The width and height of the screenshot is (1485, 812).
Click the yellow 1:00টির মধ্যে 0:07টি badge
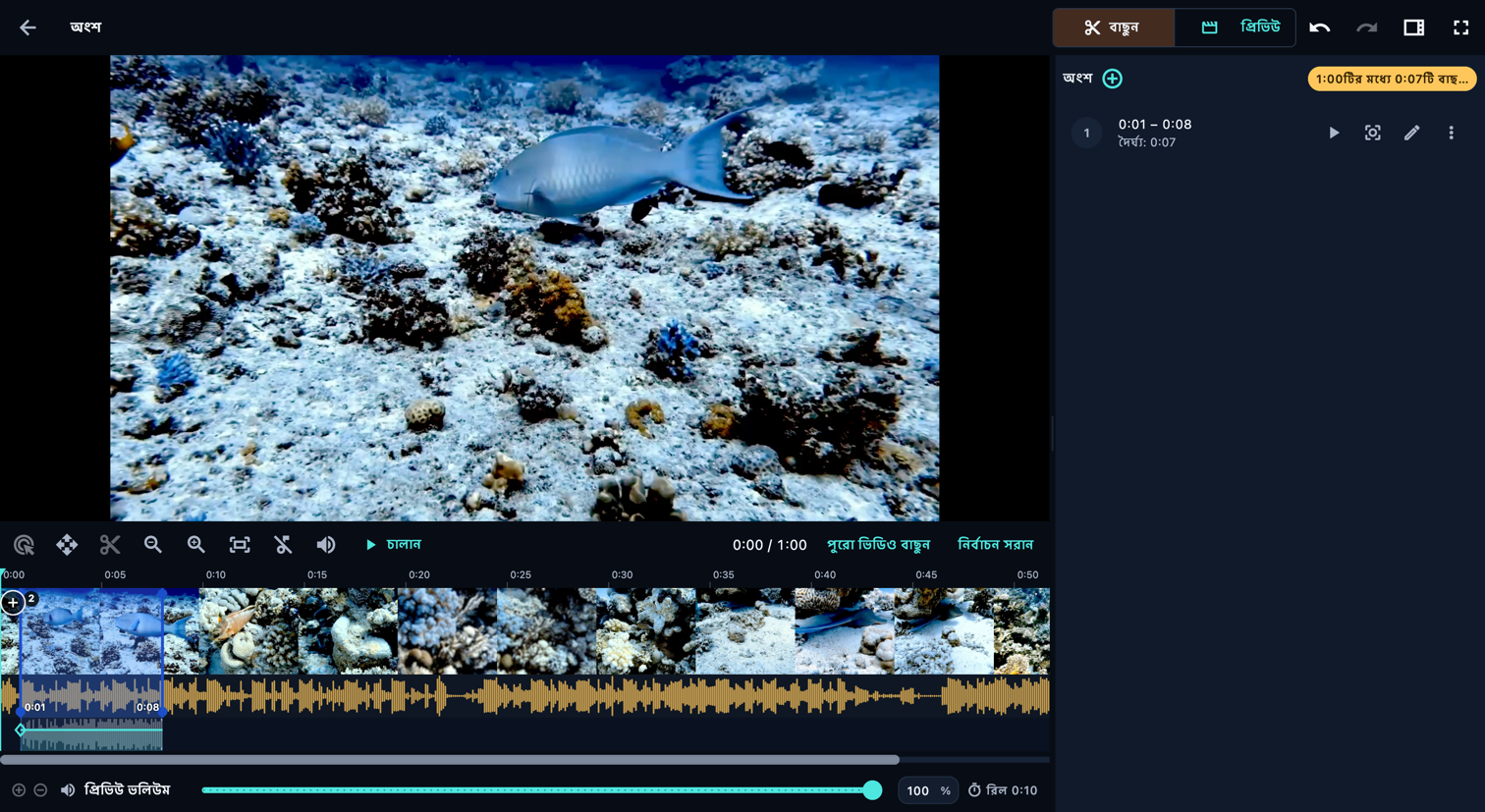point(1392,79)
